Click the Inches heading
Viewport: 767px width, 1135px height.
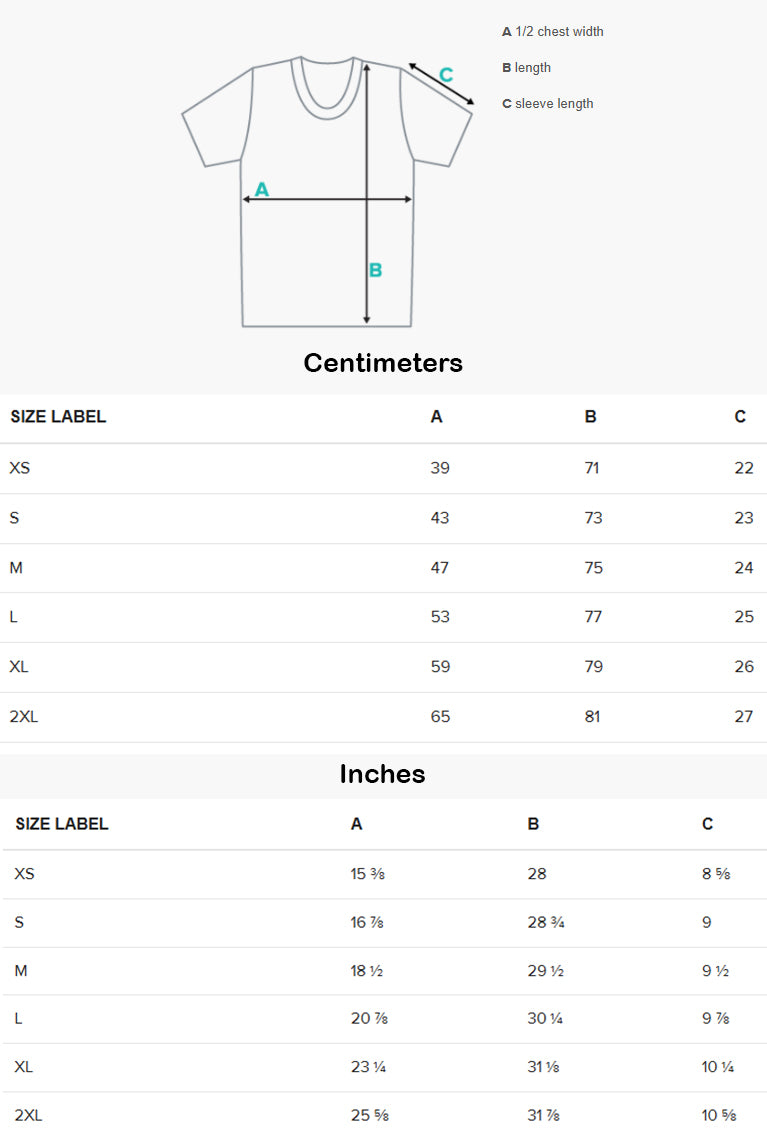click(383, 774)
